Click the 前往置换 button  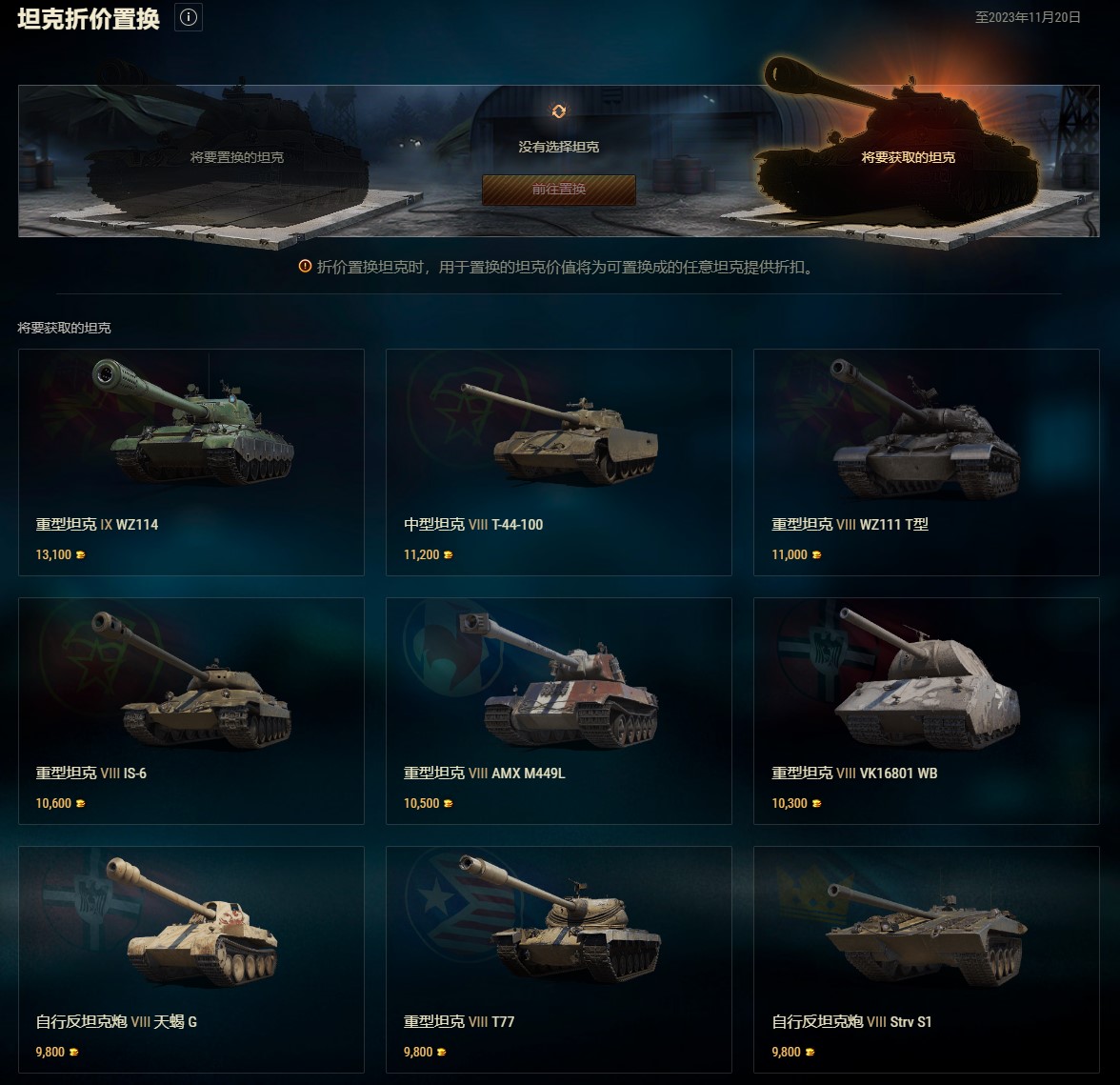558,190
